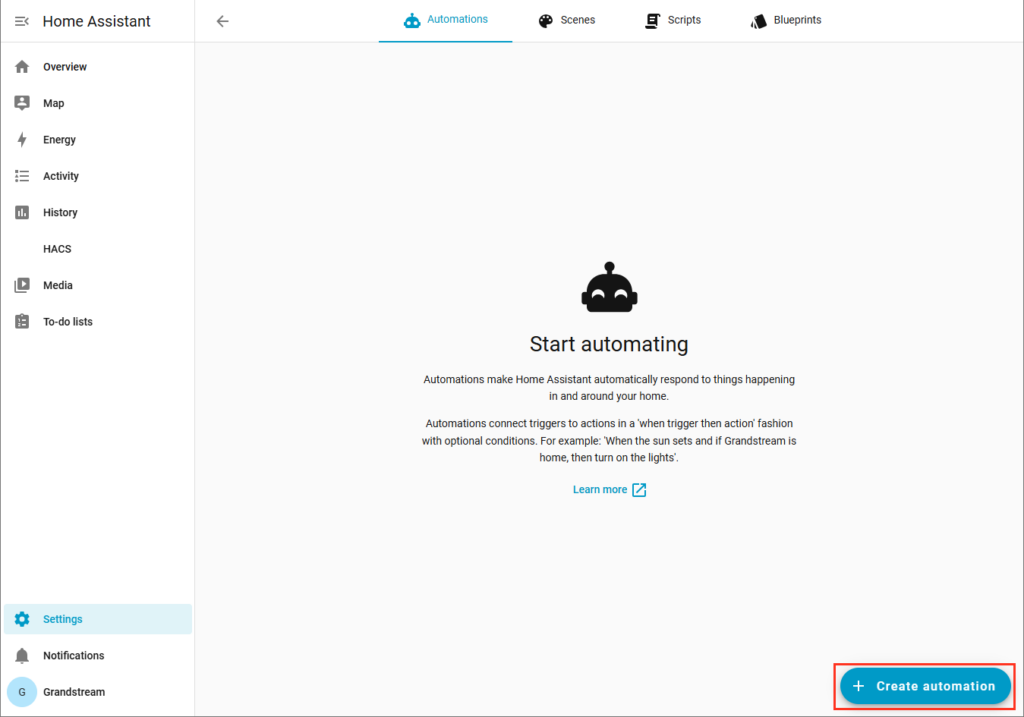The width and height of the screenshot is (1024, 717).
Task: Switch to the Scenes tab
Action: click(x=566, y=21)
